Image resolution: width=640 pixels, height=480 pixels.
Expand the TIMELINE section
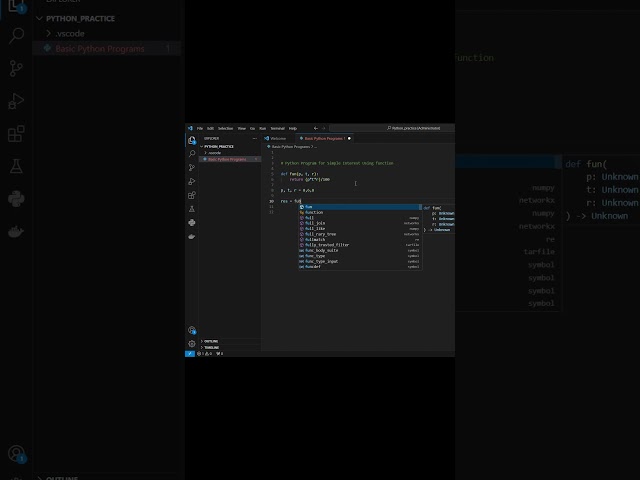tap(230, 347)
